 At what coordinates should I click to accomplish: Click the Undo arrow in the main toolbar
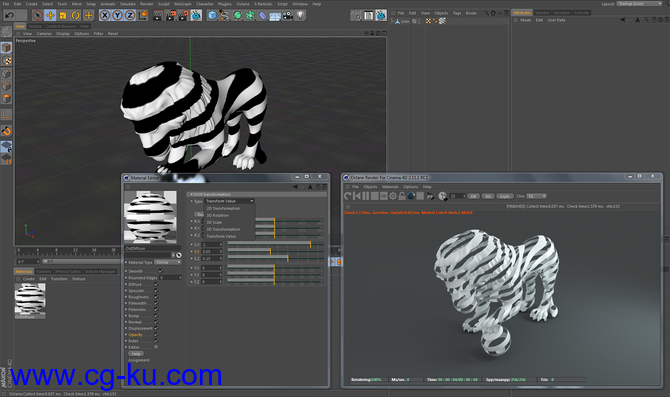[x=9, y=15]
